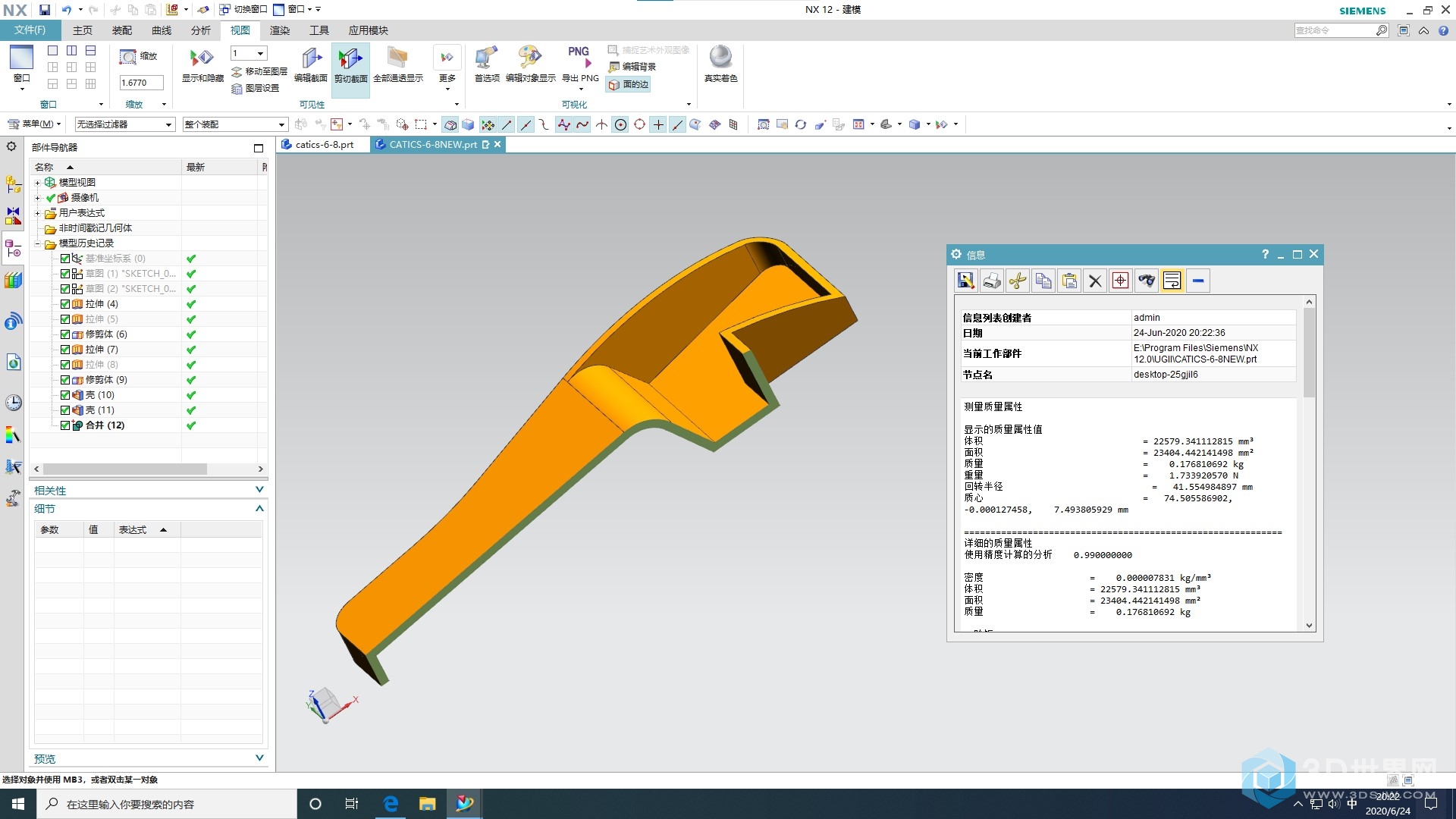Click the Copy icon in 信息 window
Image resolution: width=1456 pixels, height=819 pixels.
click(1043, 281)
